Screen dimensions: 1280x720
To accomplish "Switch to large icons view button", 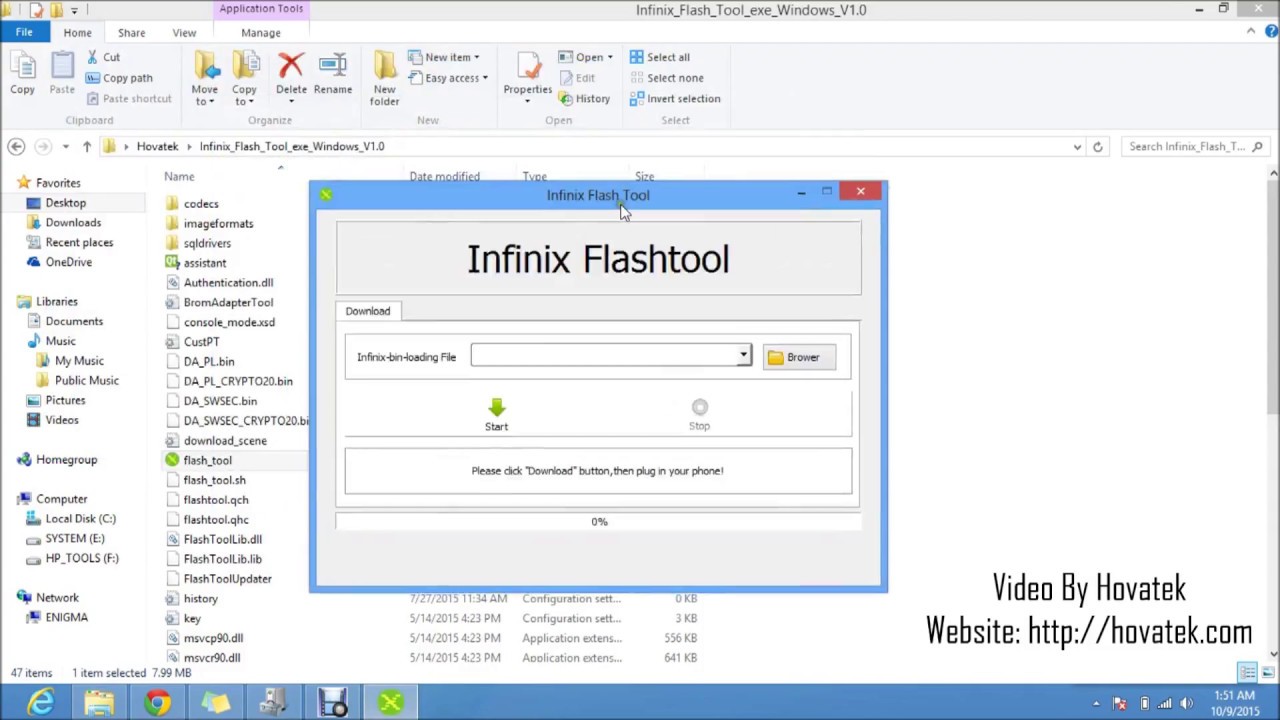I will pyautogui.click(x=1267, y=672).
